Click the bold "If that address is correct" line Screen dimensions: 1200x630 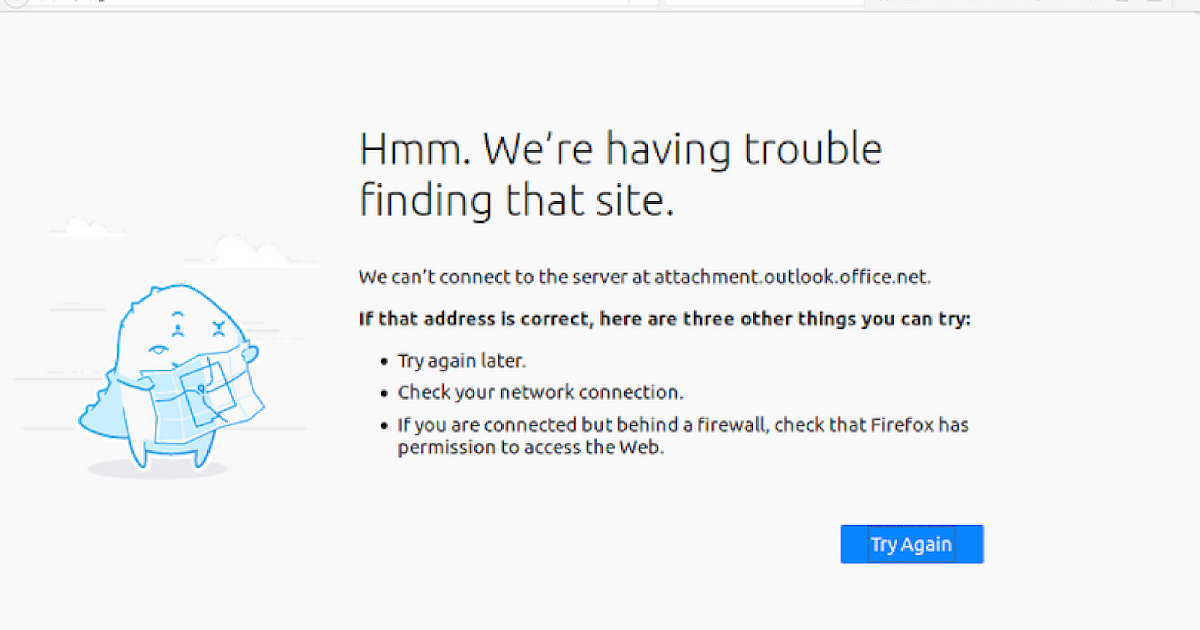point(664,320)
